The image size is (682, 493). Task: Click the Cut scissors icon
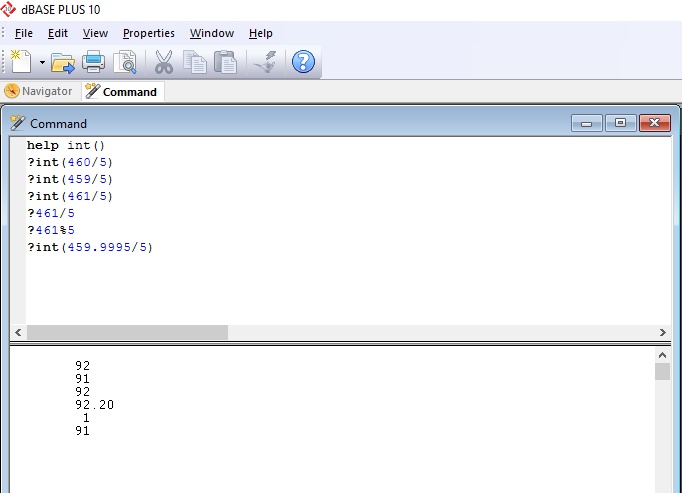[x=163, y=62]
